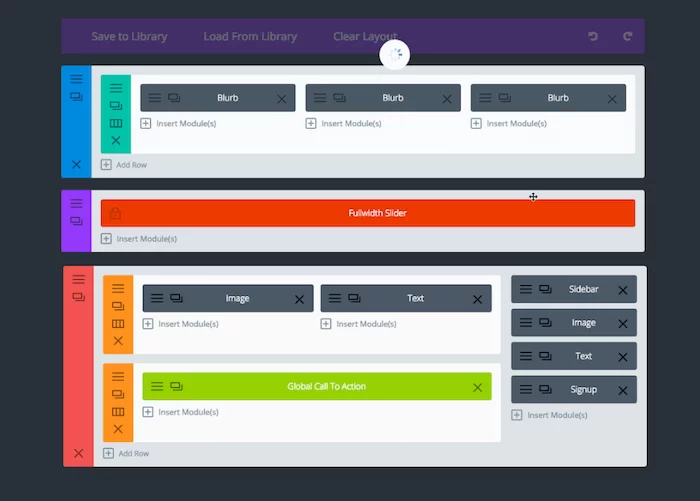The image size is (700, 501).
Task: Clone the blue section using duplicate icon
Action: (76, 97)
